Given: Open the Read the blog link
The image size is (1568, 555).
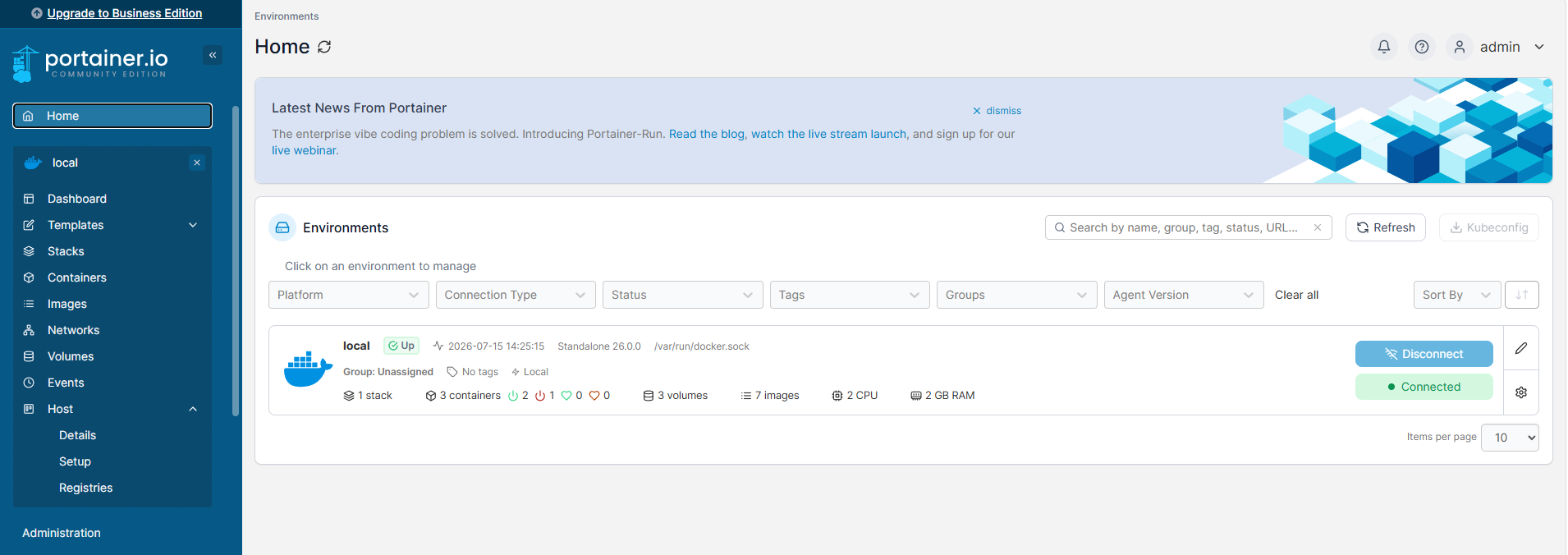Looking at the screenshot, I should click(x=707, y=134).
